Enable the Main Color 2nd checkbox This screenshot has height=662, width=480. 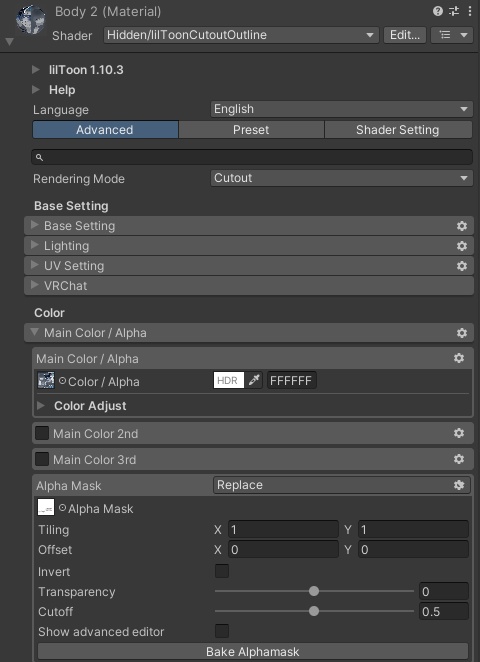pos(42,433)
